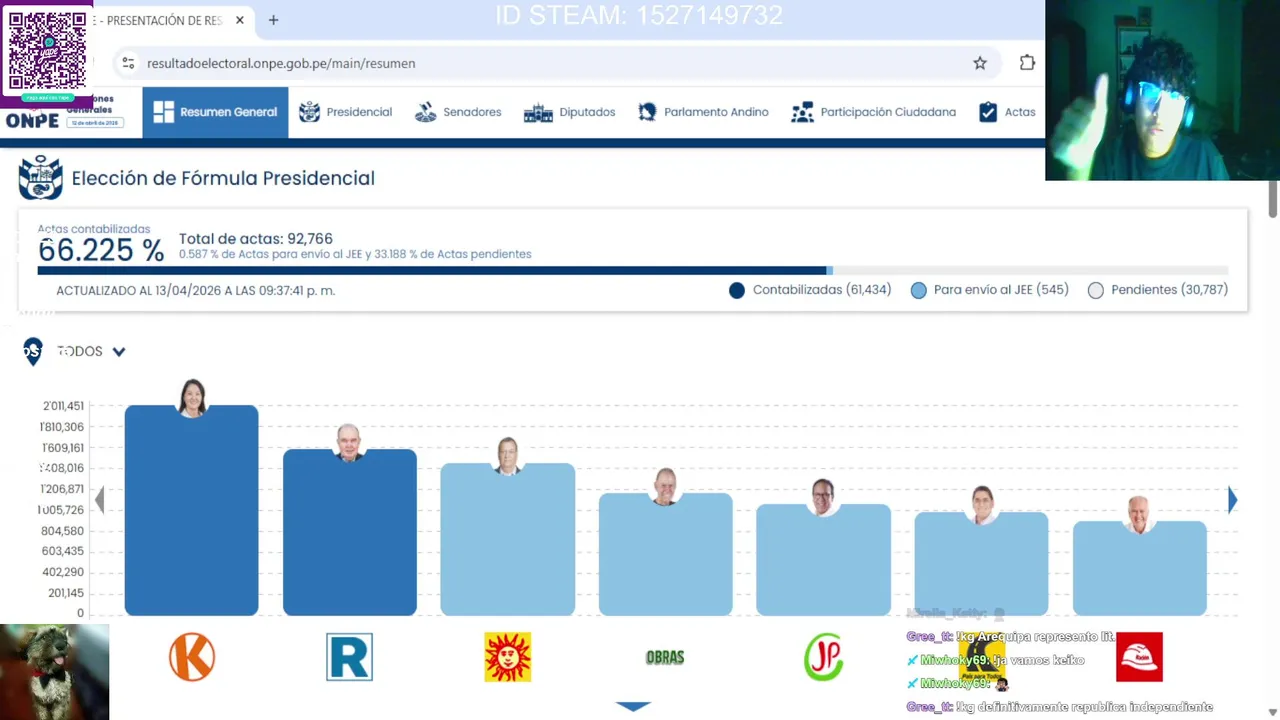Click the blue R party logo
This screenshot has width=1280, height=720.
349,657
